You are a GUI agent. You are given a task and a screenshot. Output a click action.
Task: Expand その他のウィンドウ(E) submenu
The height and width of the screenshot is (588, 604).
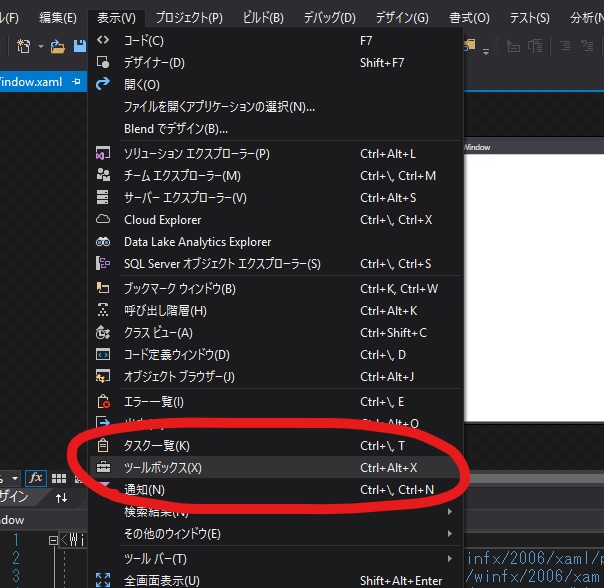click(x=275, y=534)
